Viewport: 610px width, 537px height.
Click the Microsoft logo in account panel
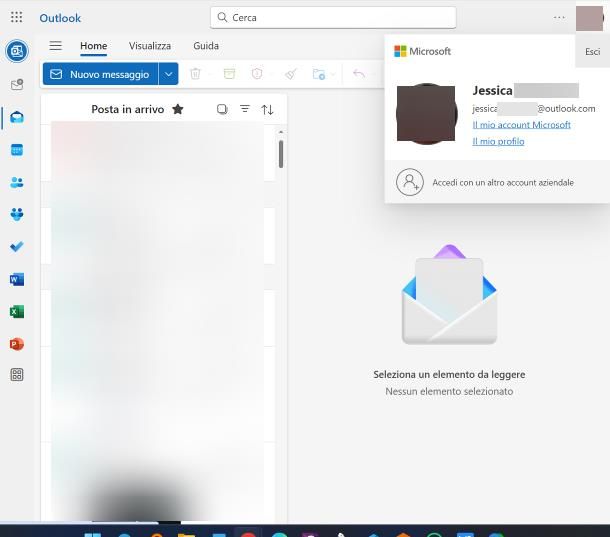(x=422, y=51)
